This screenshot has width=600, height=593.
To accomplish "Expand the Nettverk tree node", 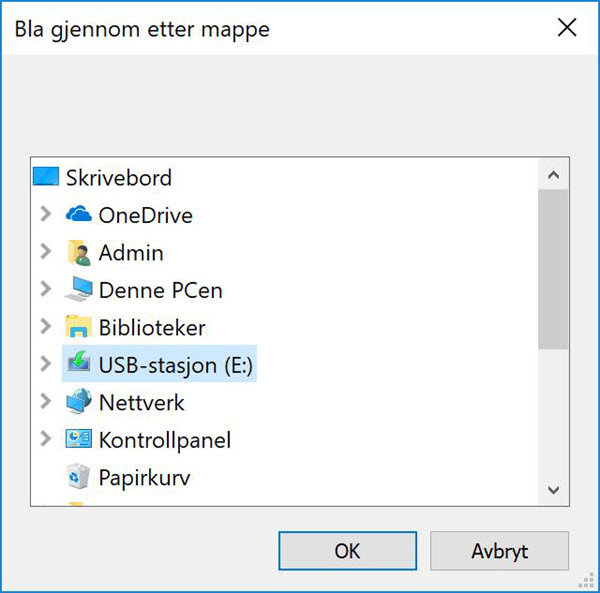I will click(x=45, y=402).
